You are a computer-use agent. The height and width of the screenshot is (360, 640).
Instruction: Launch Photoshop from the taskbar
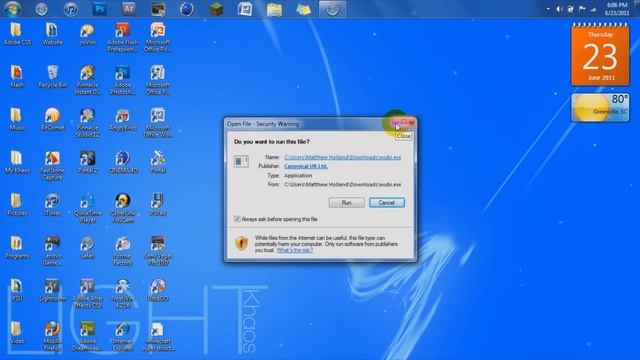tap(100, 9)
